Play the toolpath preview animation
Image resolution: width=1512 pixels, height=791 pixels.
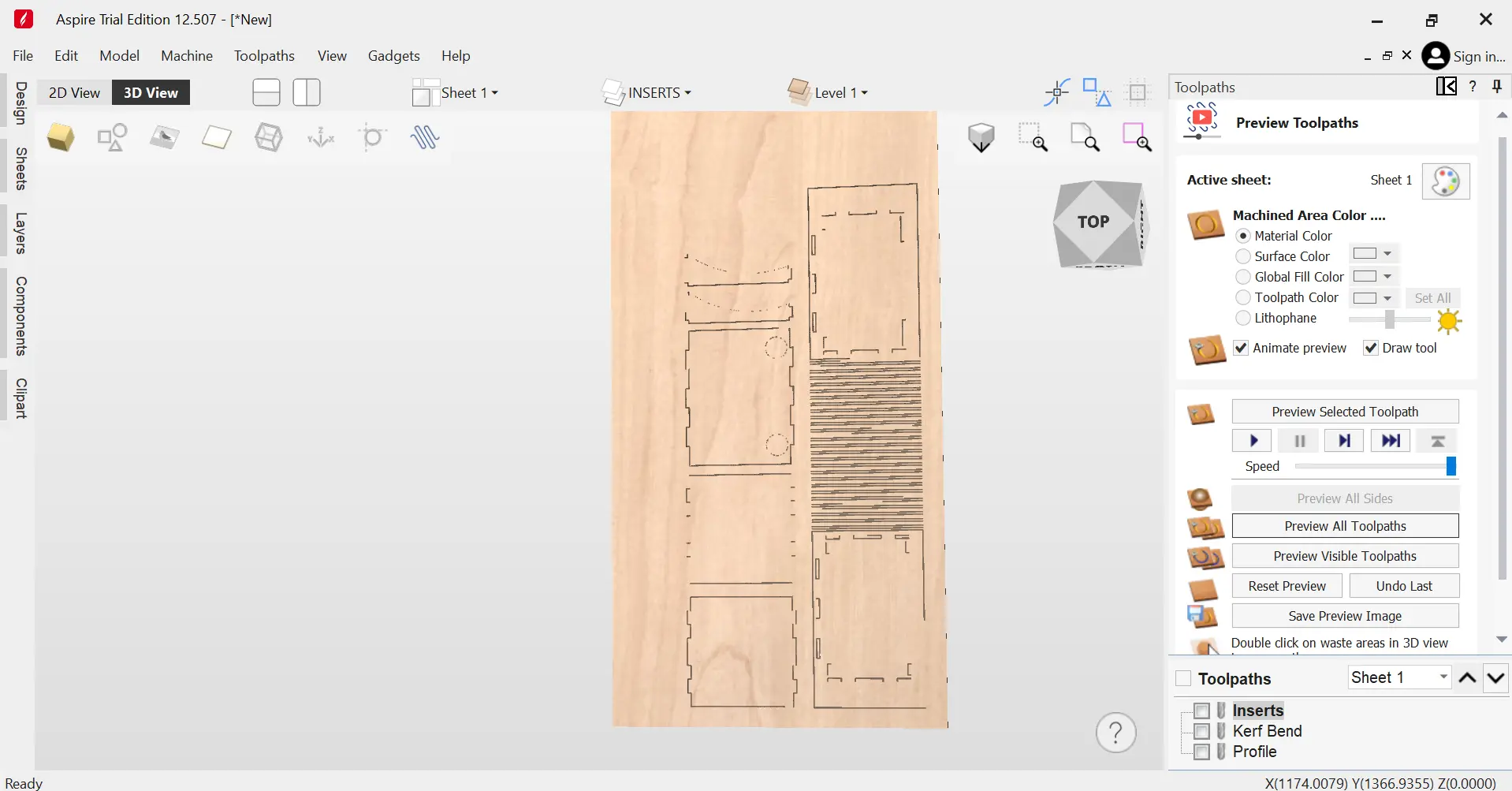point(1252,441)
